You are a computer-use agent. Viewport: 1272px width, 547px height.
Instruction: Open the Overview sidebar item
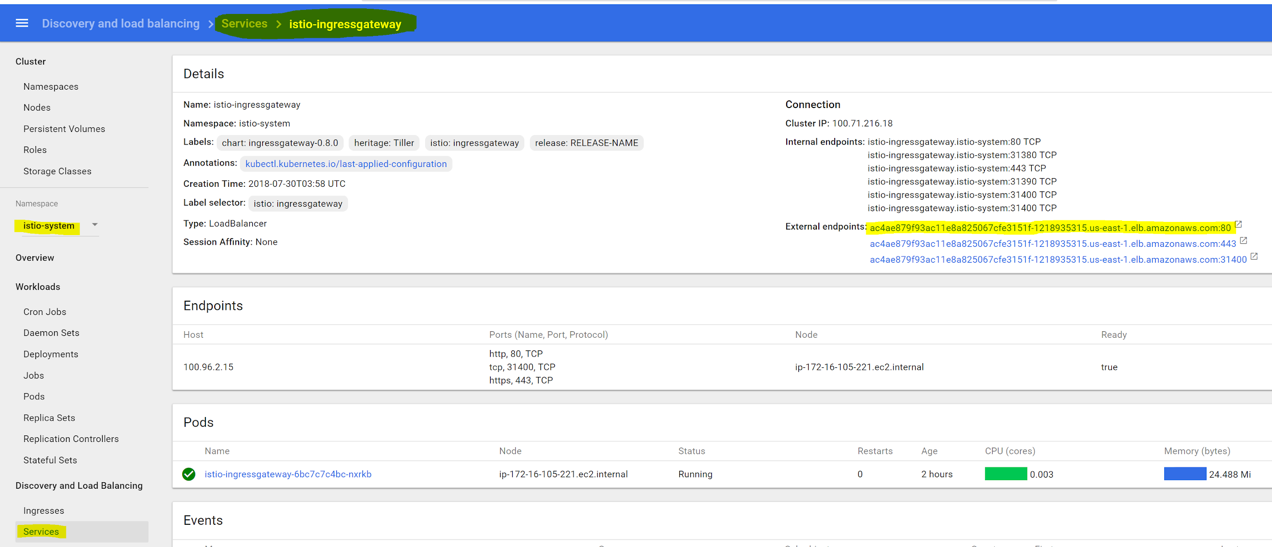pyautogui.click(x=35, y=258)
